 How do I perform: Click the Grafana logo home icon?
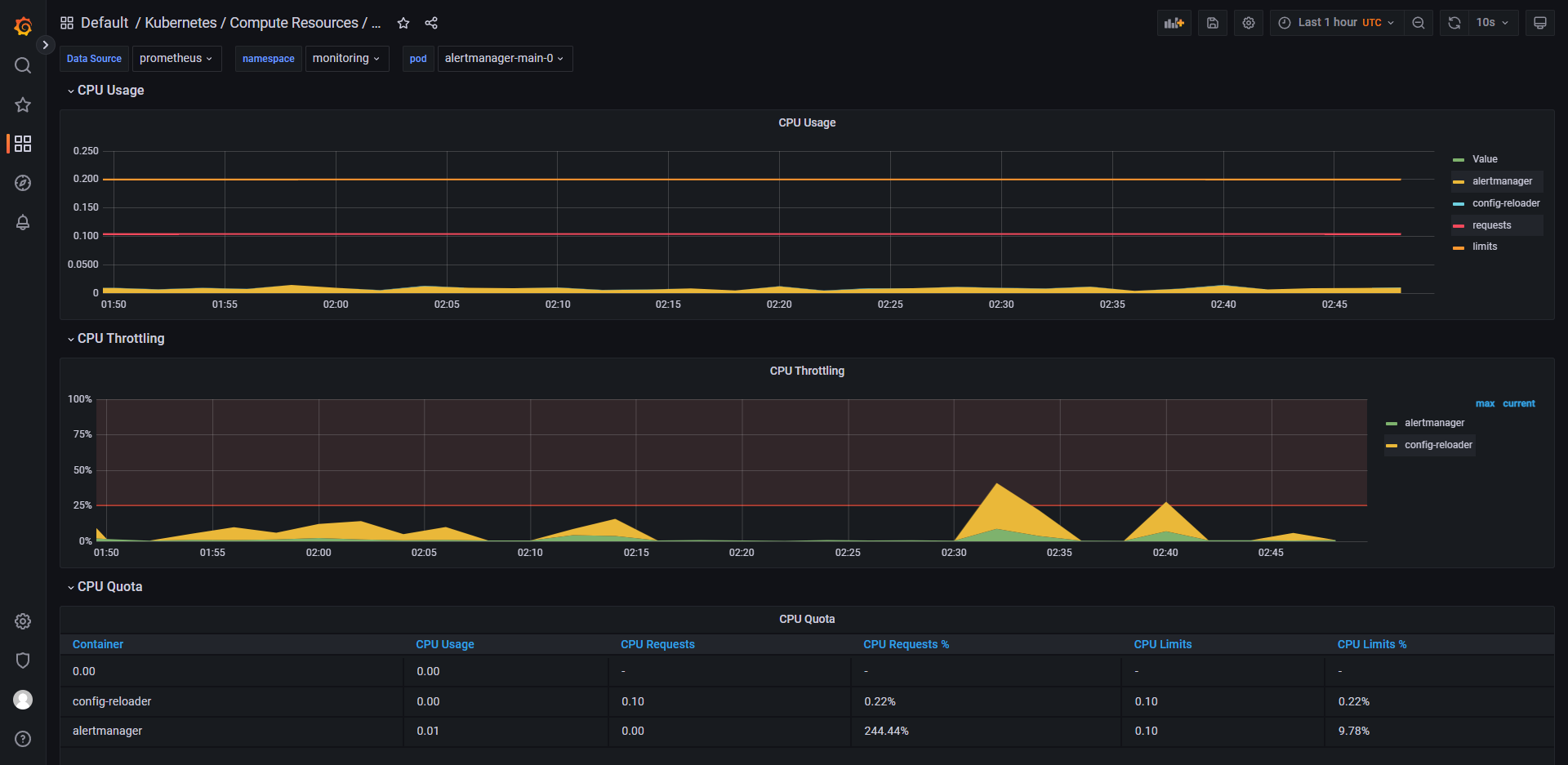[x=23, y=26]
